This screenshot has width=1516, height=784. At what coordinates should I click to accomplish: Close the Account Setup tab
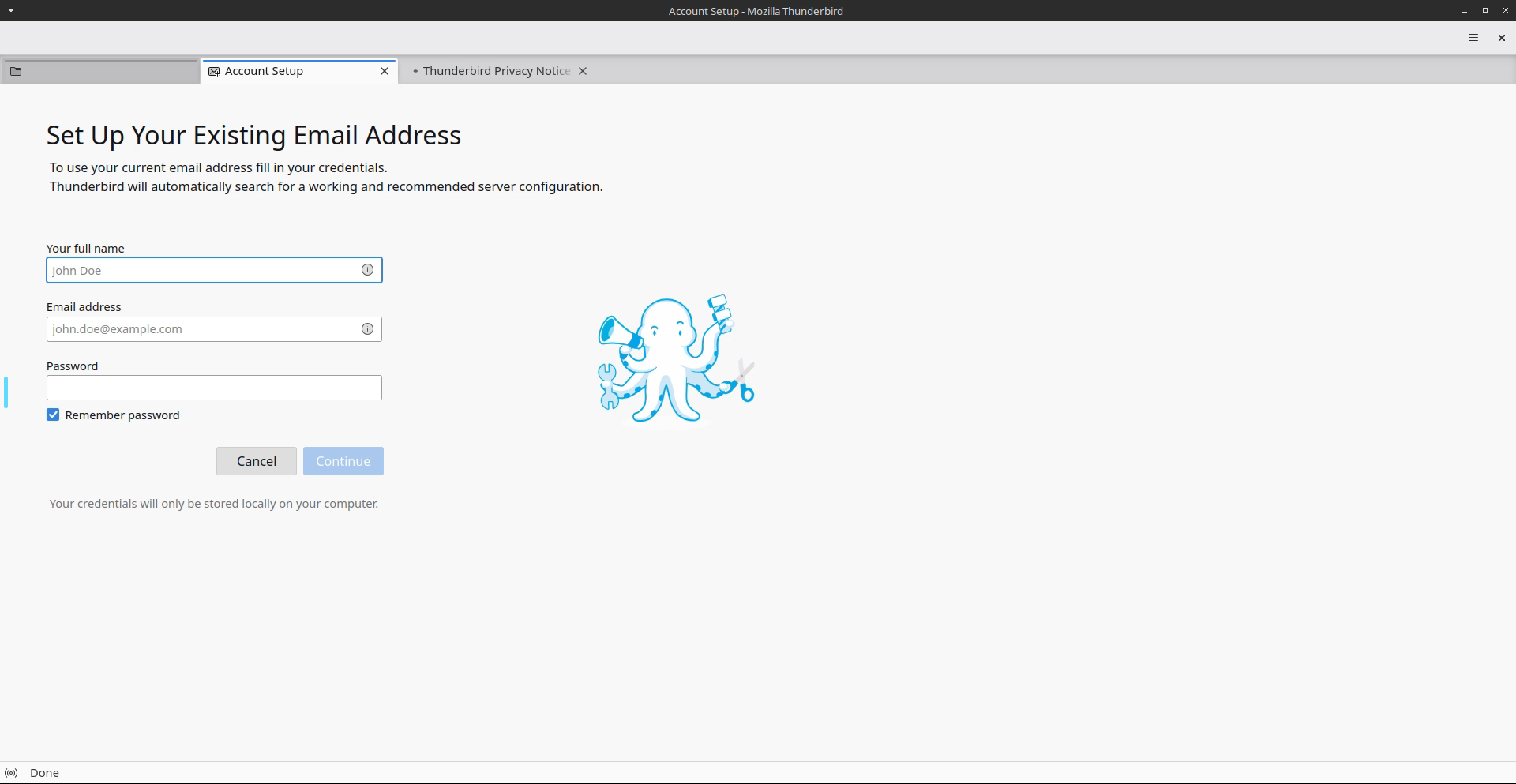(385, 71)
